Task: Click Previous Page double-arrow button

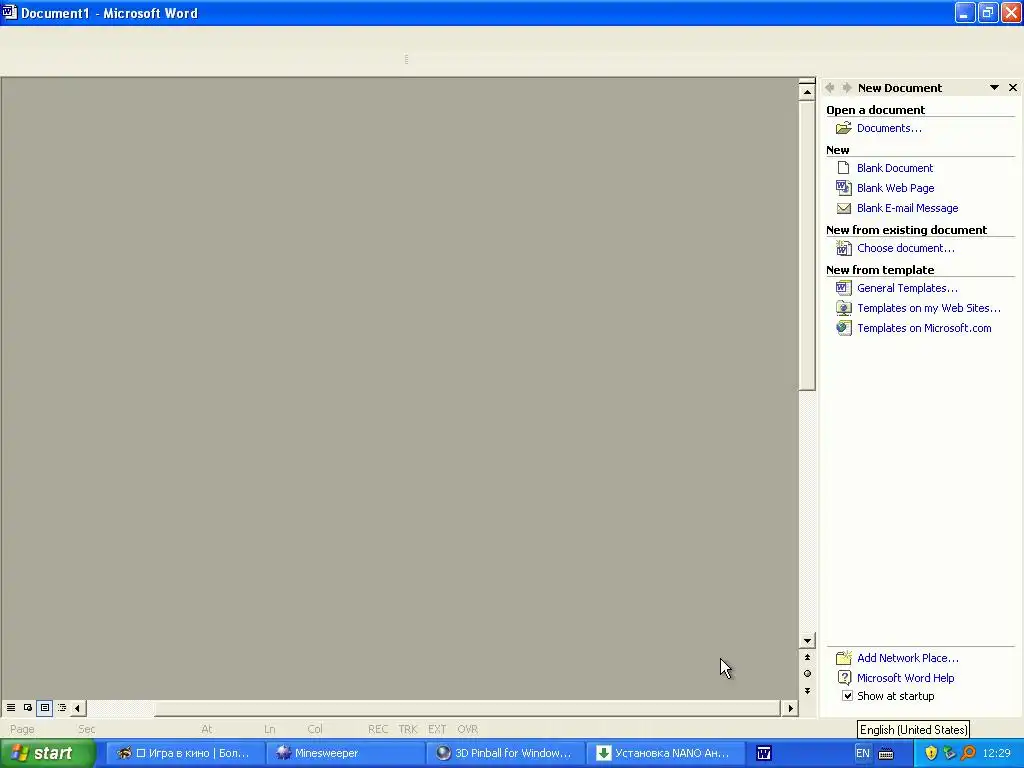Action: pos(807,658)
